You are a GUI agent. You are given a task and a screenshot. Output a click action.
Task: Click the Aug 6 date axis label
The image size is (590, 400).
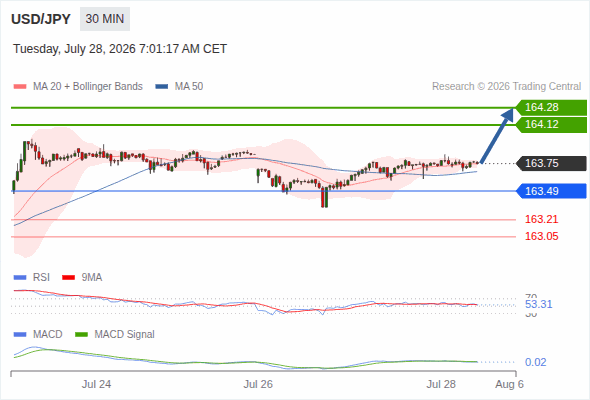coord(509,384)
